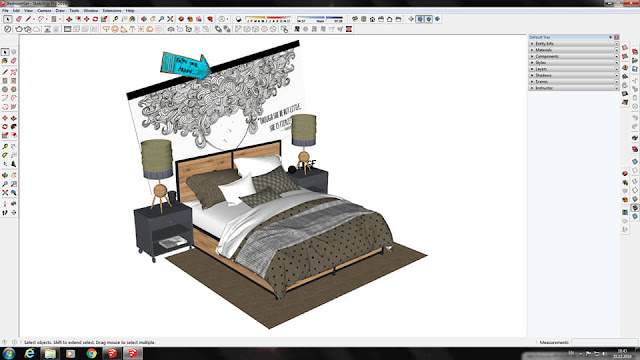Select the Look Around eye tool
This screenshot has width=640, height=360.
pyautogui.click(x=13, y=203)
